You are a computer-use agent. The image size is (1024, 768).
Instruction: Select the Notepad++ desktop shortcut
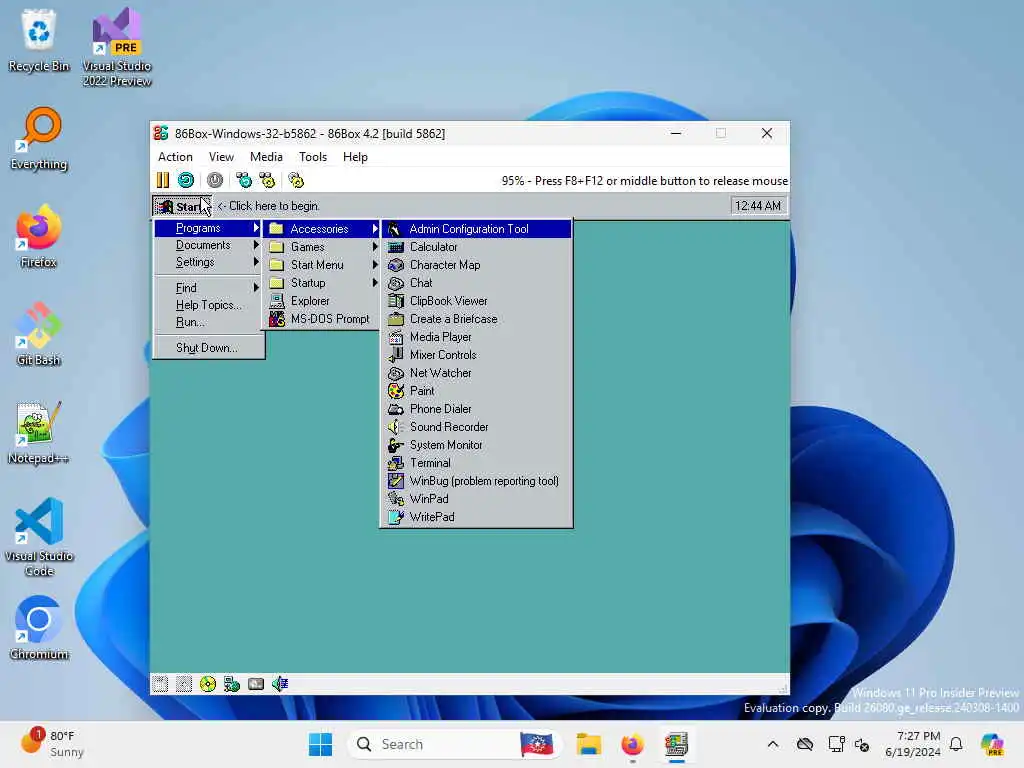tap(39, 432)
